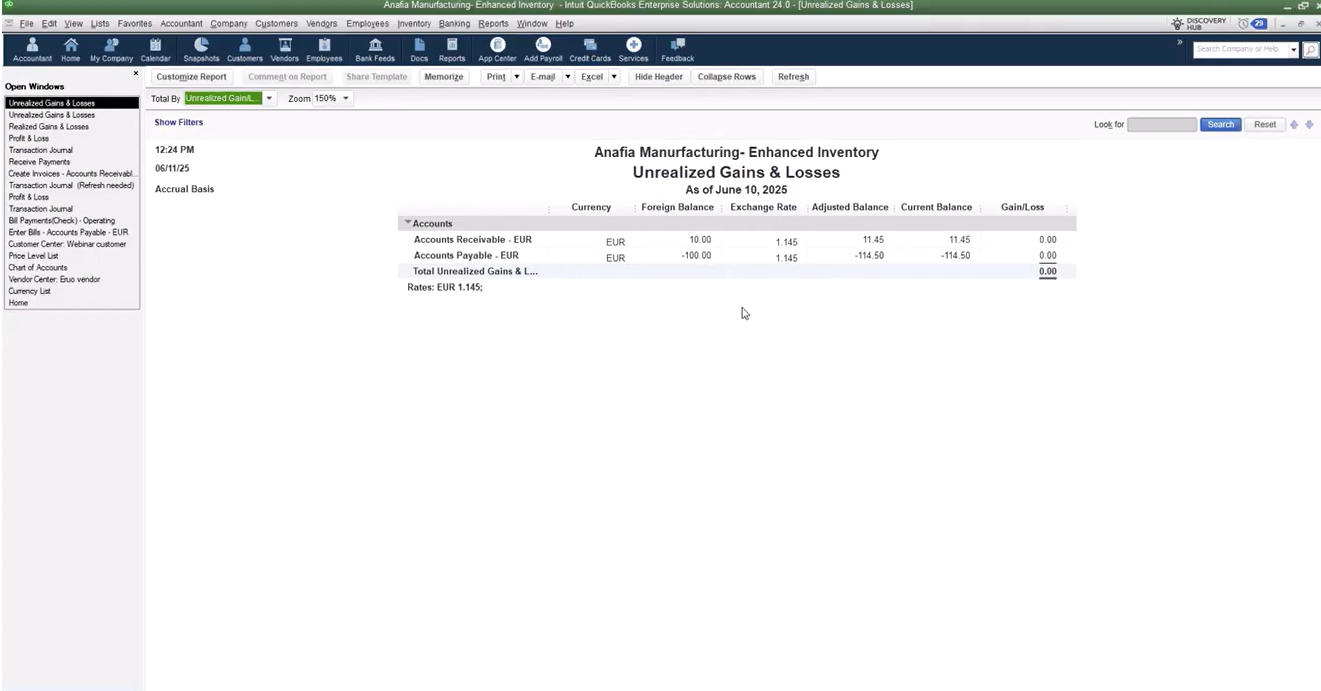Click the Discovery Hub icon
Image resolution: width=1321 pixels, height=691 pixels.
[x=1198, y=23]
